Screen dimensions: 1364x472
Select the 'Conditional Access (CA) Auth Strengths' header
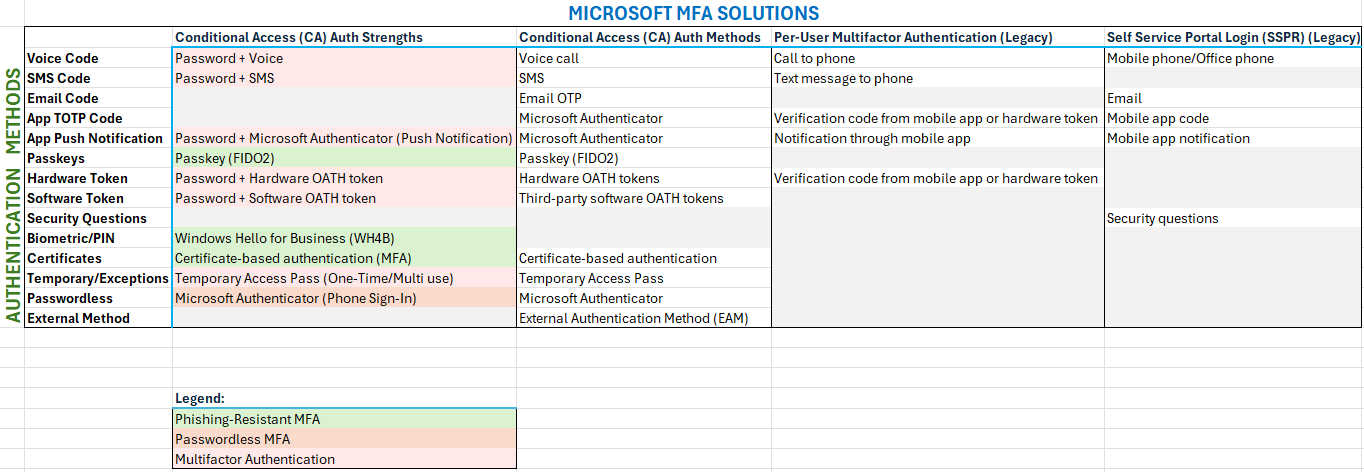tap(344, 37)
